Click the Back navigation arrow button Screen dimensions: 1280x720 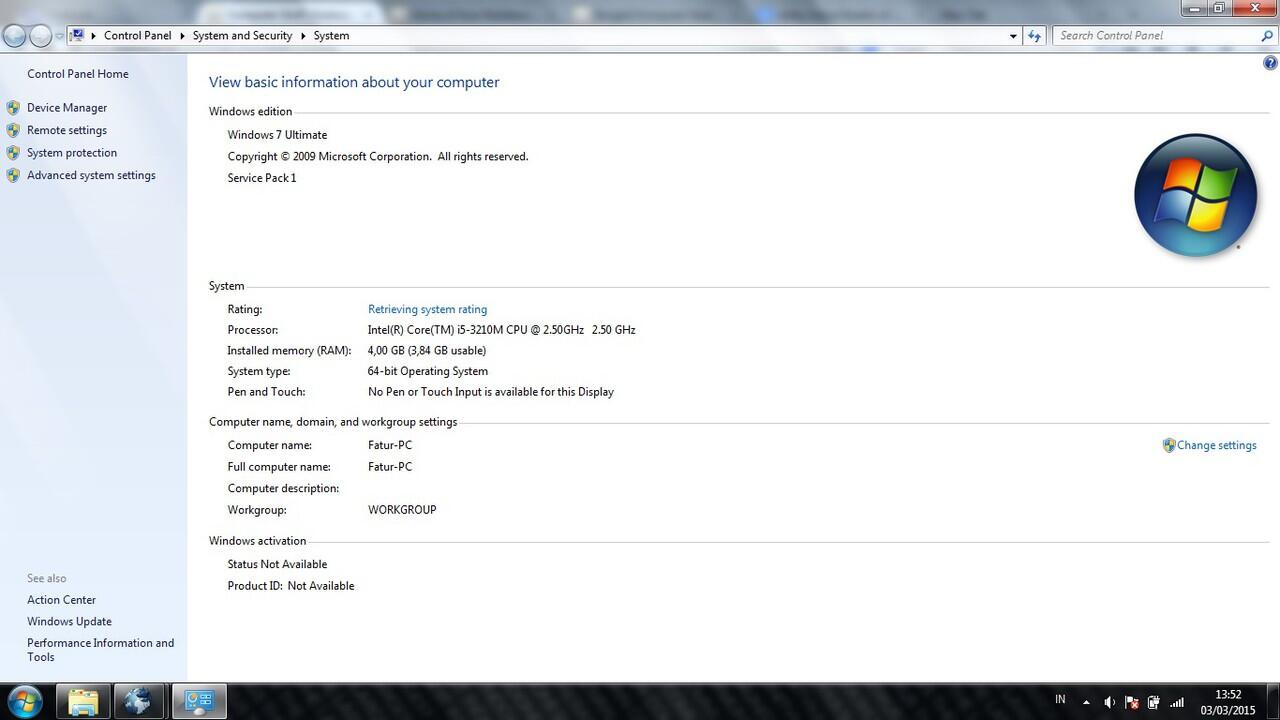pos(15,36)
